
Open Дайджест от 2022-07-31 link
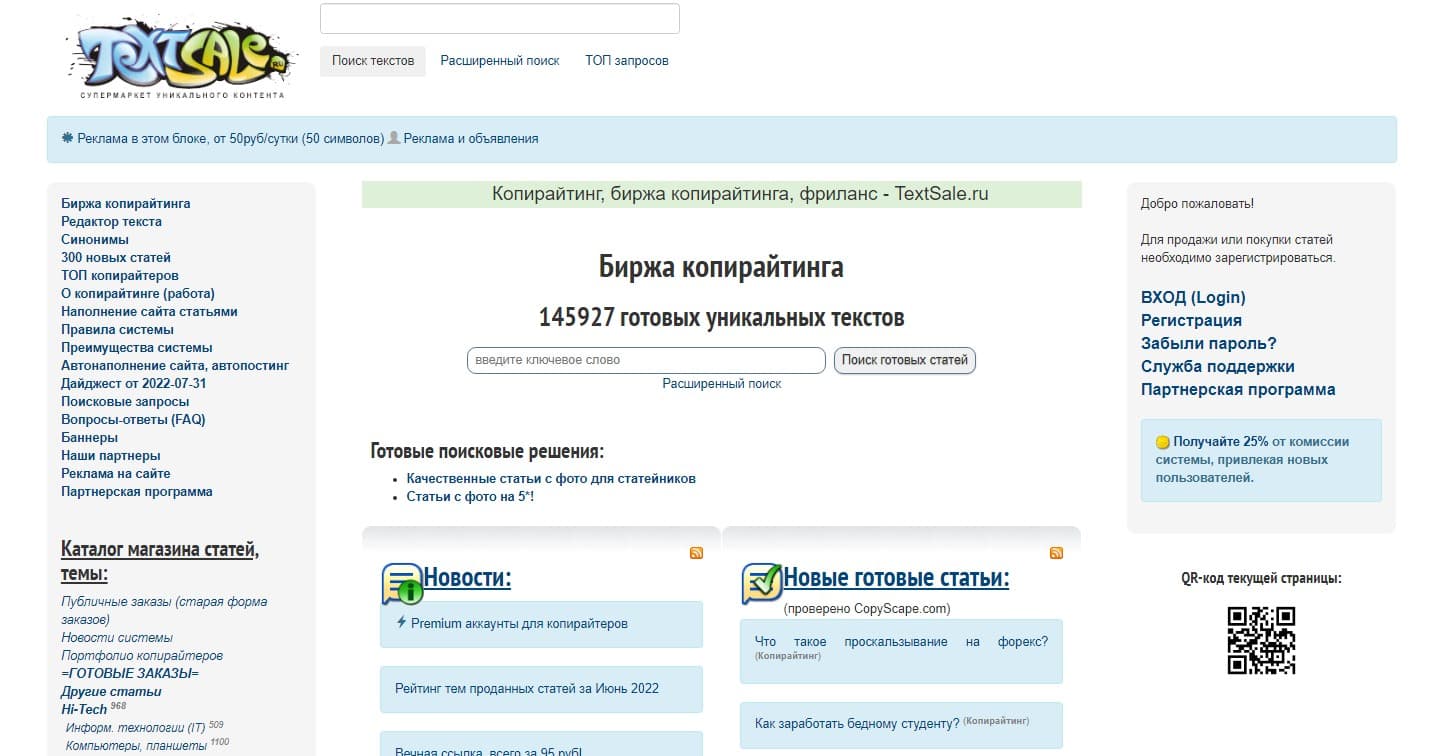[x=134, y=384]
